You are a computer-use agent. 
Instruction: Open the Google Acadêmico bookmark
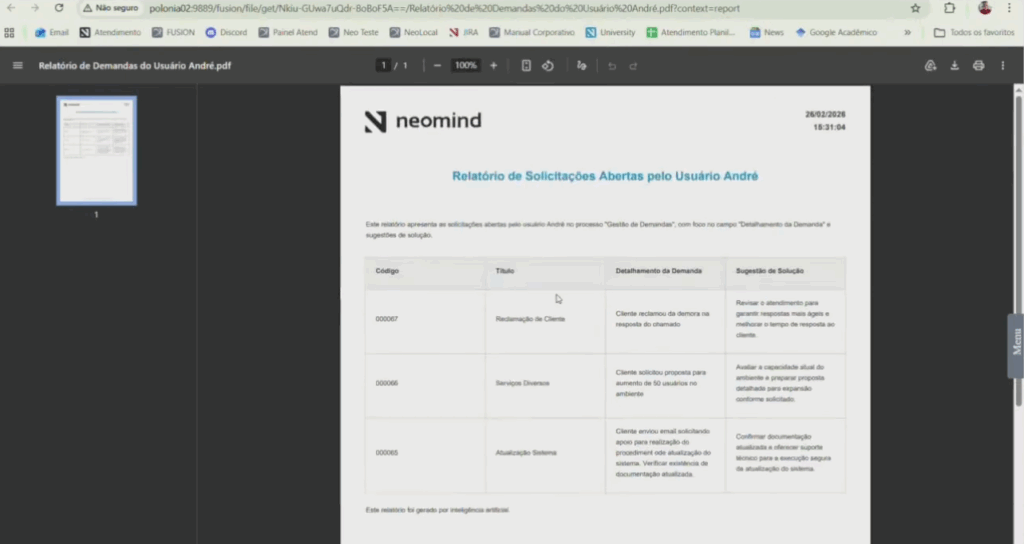836,32
